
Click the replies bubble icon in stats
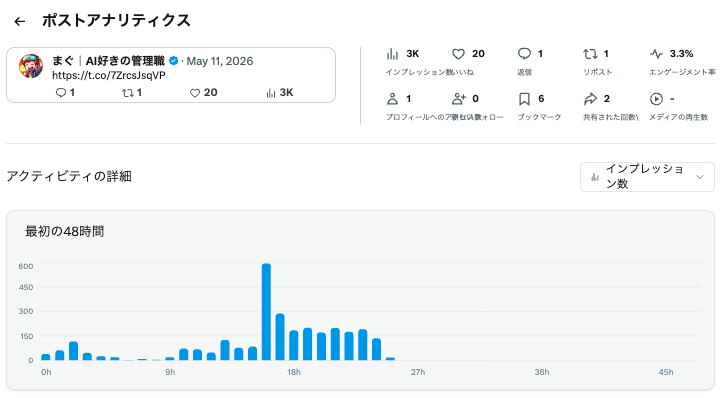[524, 53]
